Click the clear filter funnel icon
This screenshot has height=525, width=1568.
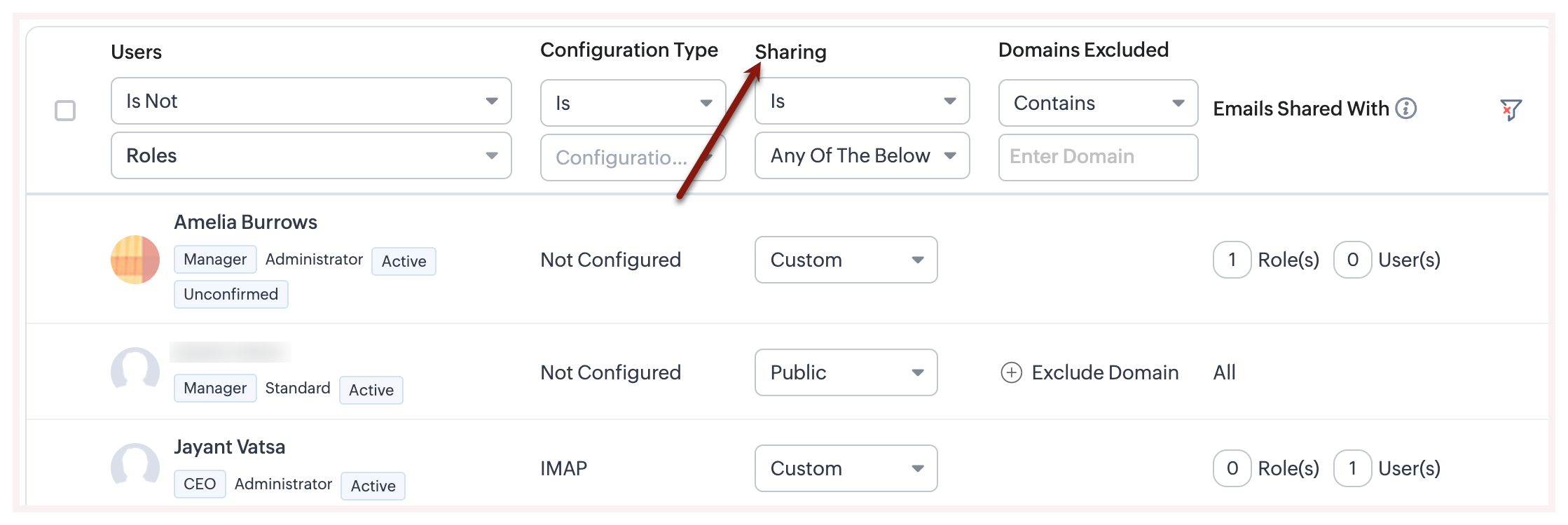[x=1511, y=110]
